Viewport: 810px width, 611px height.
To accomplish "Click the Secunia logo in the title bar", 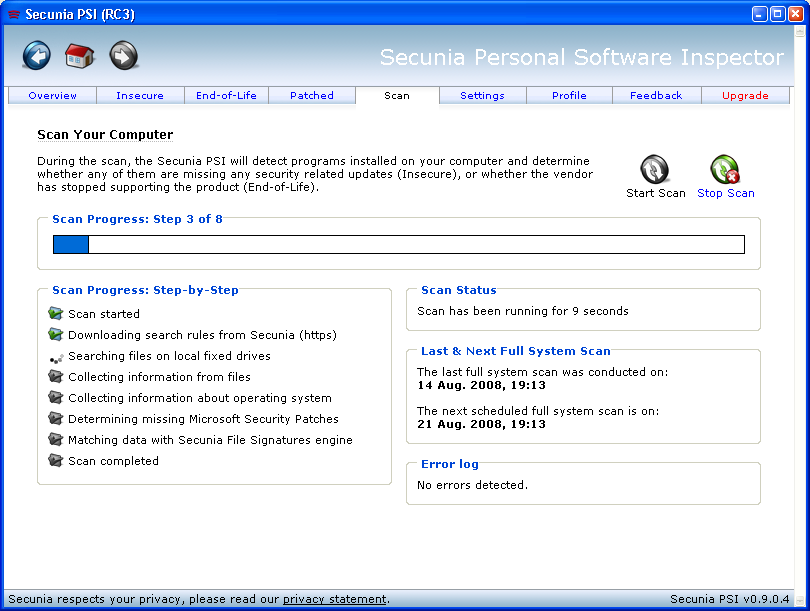I will pos(14,14).
